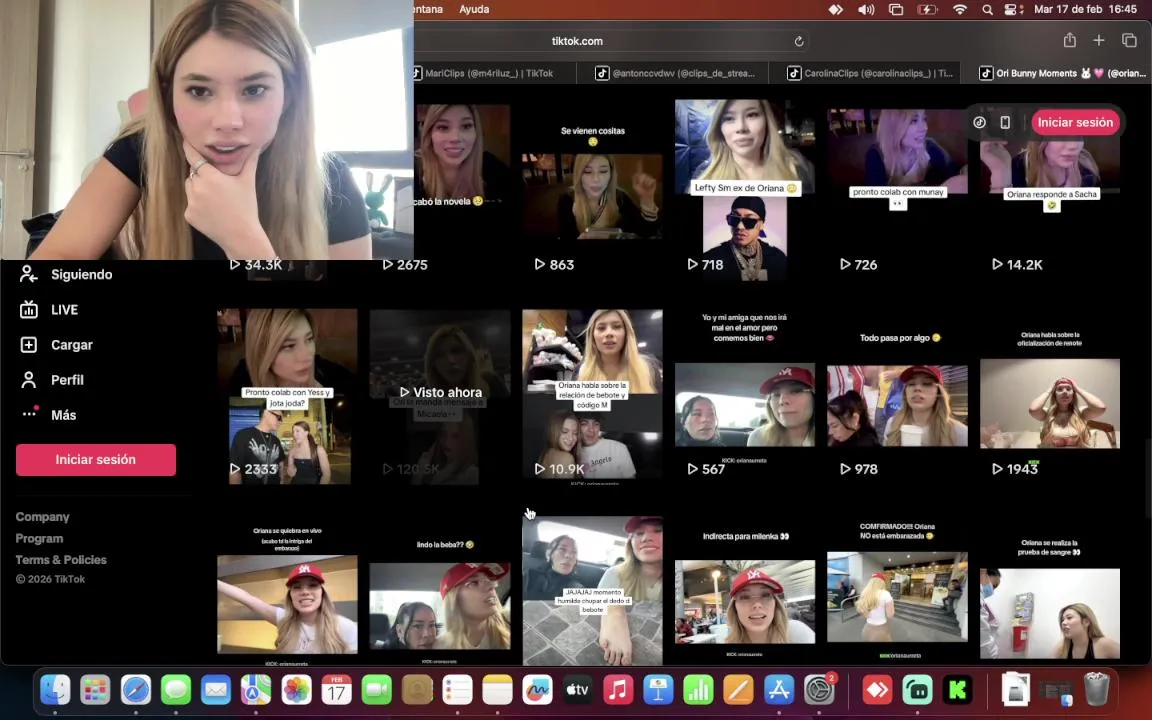Open video 'Oriana se quiebra en vivo'
The image size is (1152, 720).
coord(287,591)
